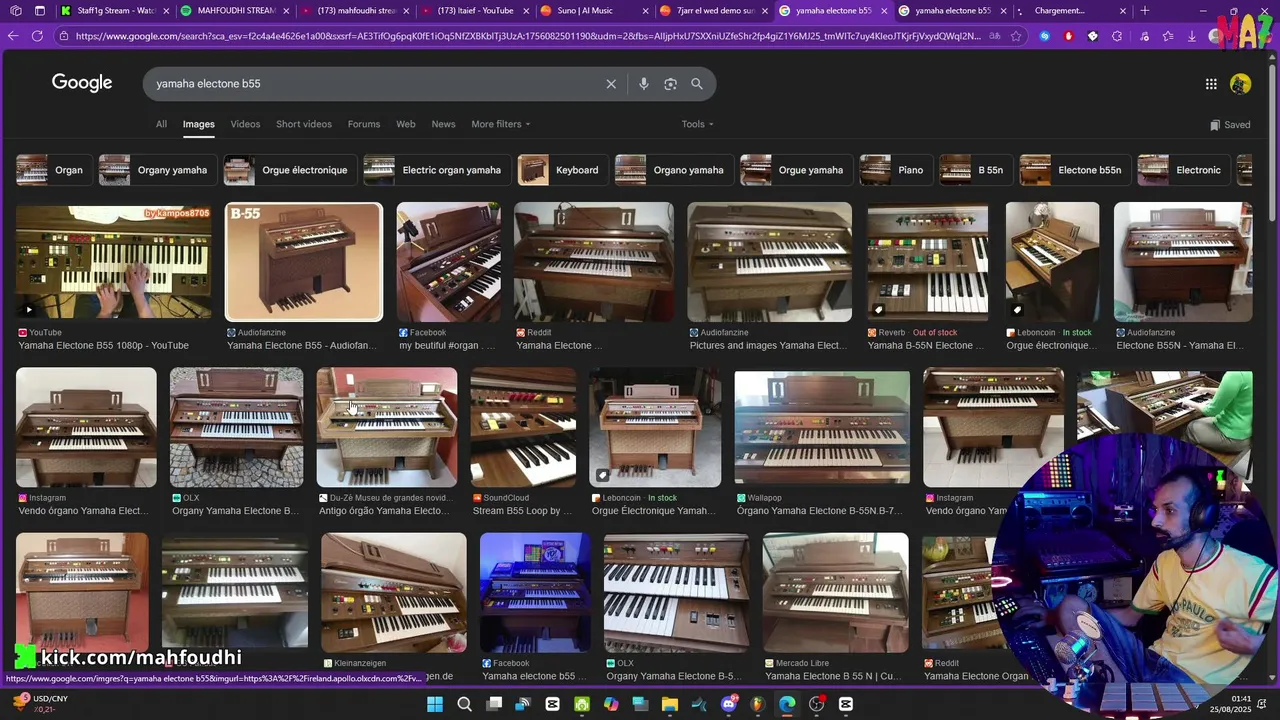Switch to the News results tab
Screen dimensions: 1280x720
click(443, 124)
